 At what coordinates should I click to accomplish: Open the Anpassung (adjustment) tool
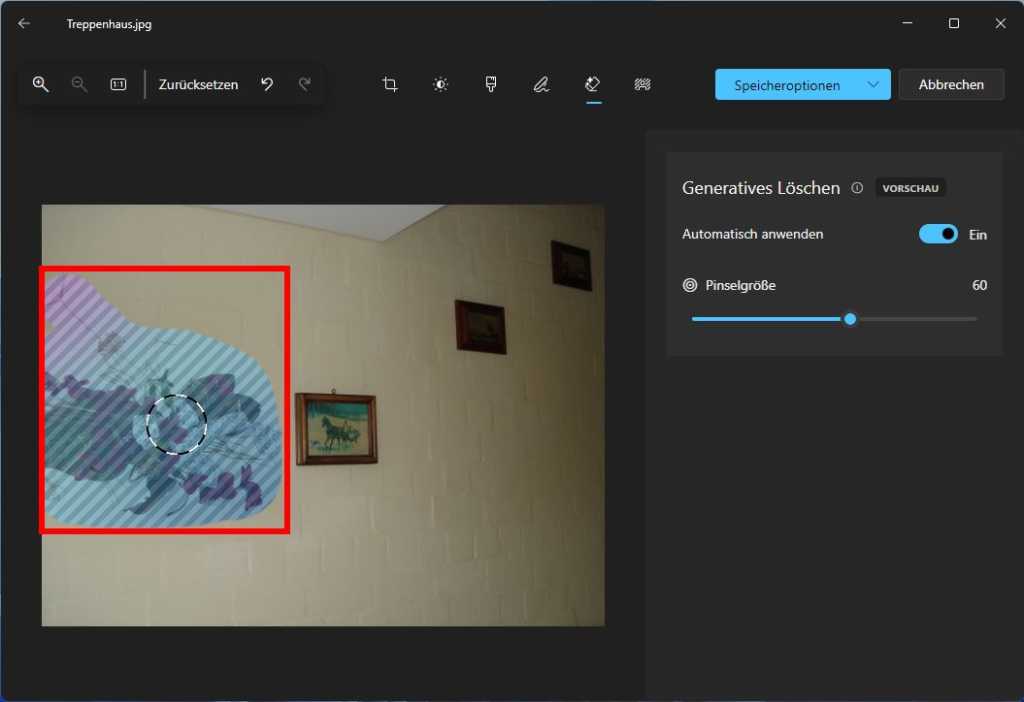pyautogui.click(x=440, y=84)
